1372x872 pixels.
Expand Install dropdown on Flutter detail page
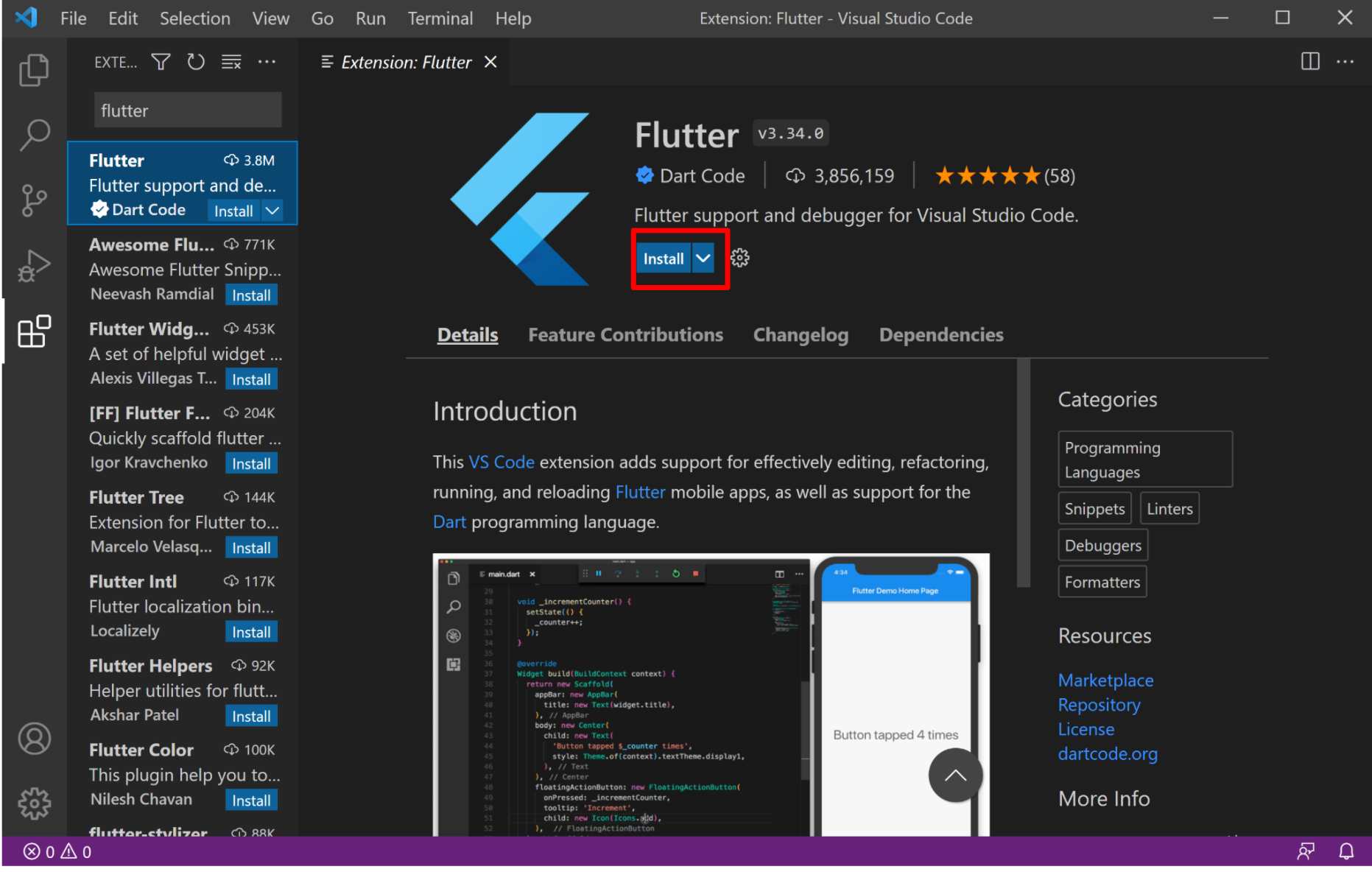point(703,259)
